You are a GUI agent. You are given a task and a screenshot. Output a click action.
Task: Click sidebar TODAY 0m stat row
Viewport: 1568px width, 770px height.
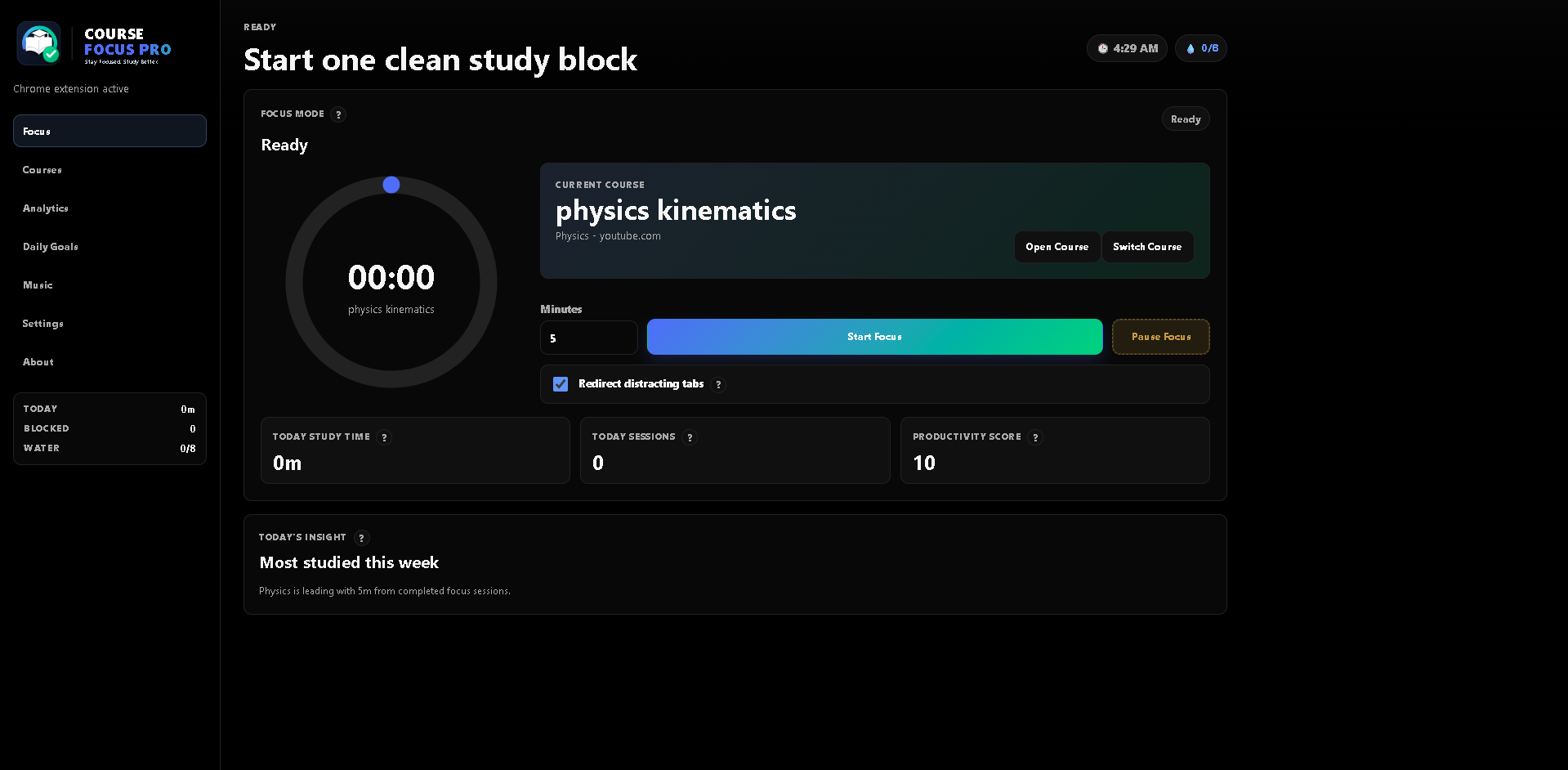click(109, 409)
